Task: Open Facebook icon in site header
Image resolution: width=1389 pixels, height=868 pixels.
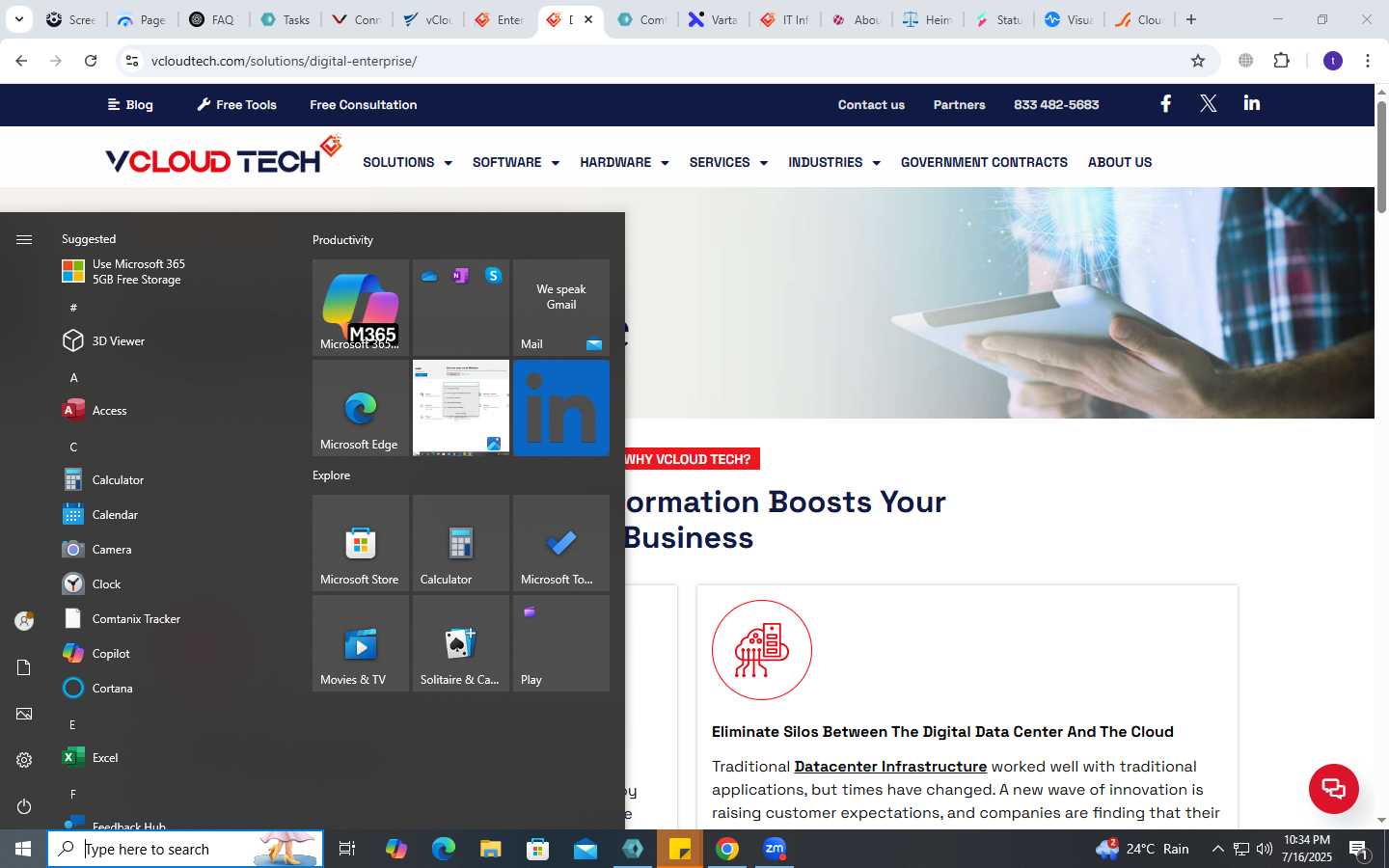Action: 1165,104
